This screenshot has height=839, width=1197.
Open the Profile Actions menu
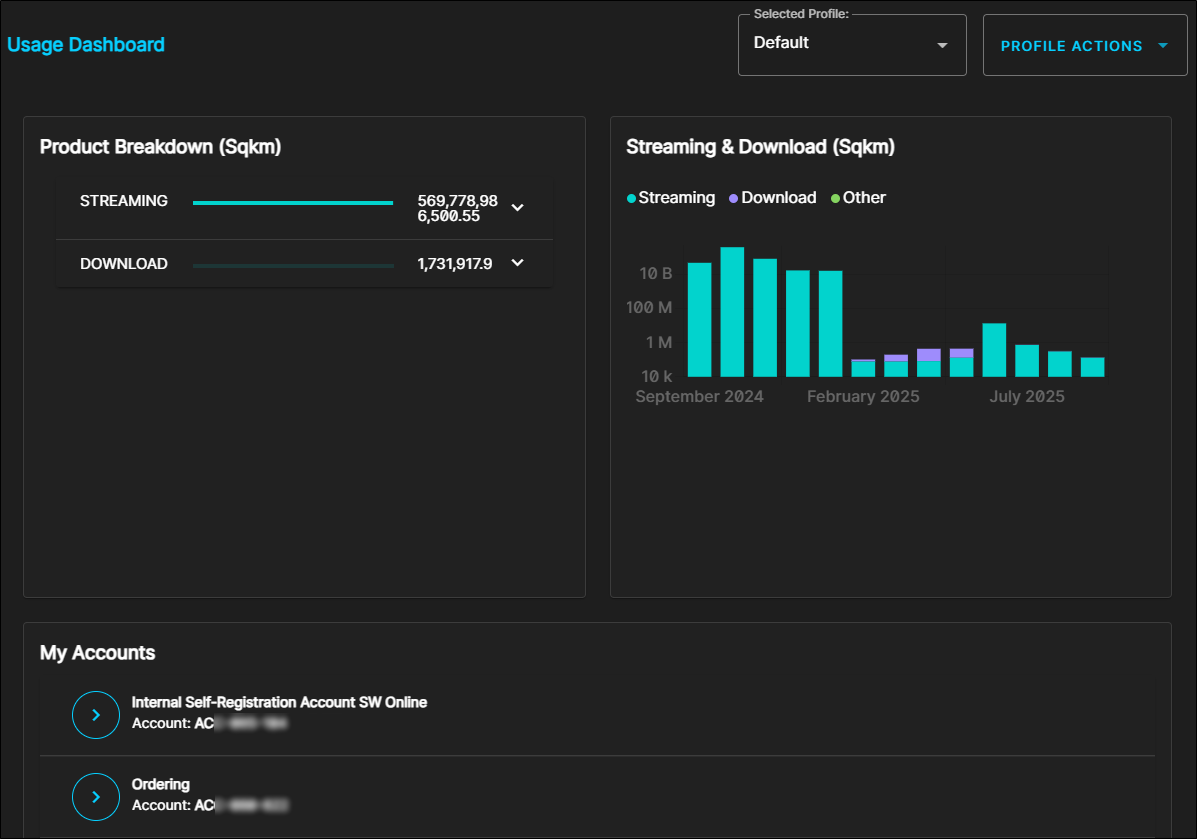pos(1084,46)
